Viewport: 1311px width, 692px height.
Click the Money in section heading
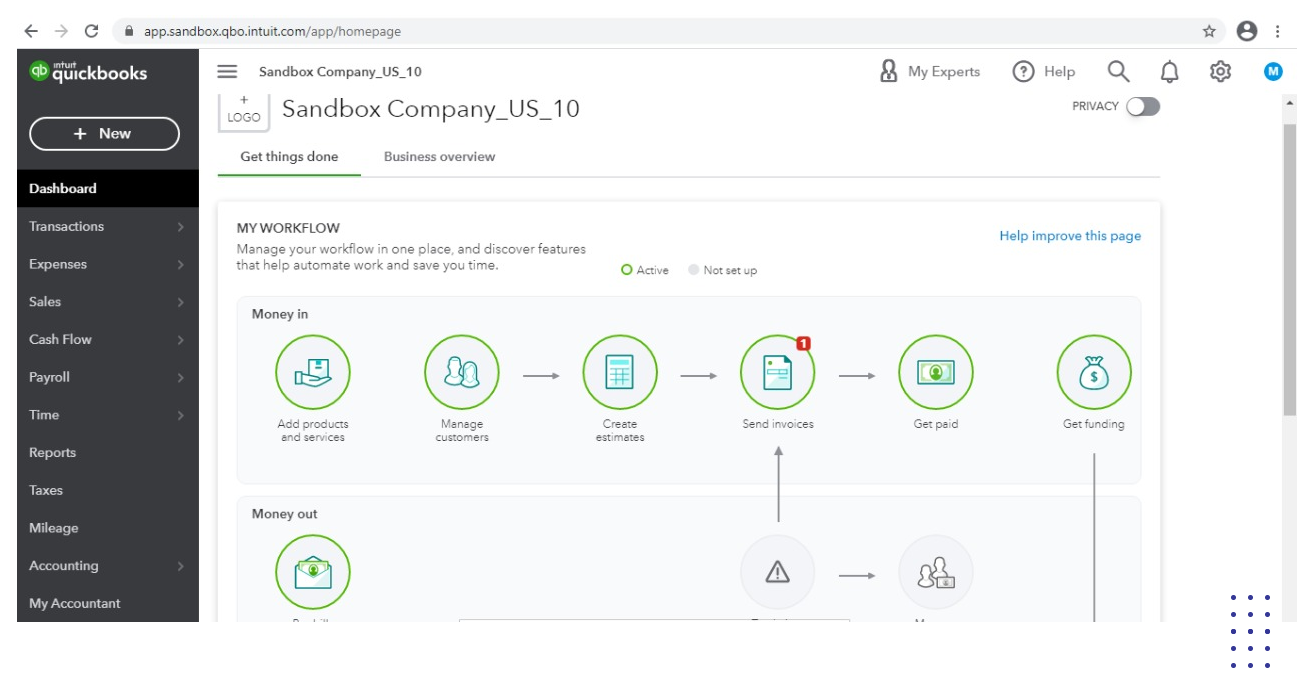click(280, 314)
